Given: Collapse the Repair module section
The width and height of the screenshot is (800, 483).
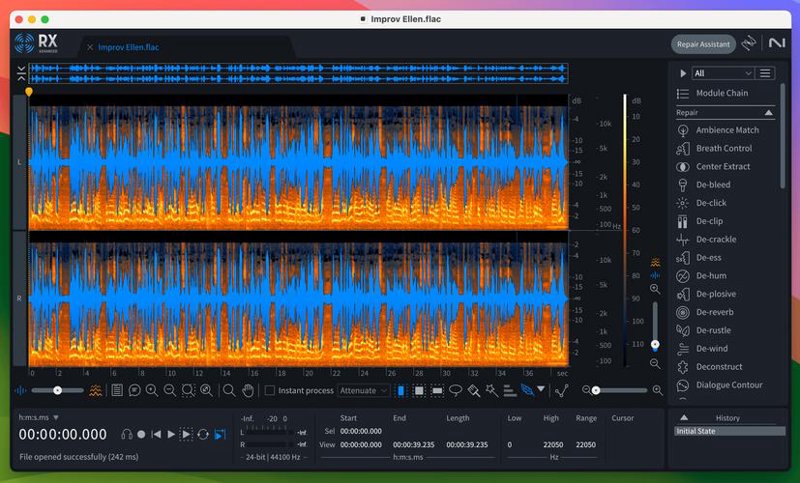Looking at the screenshot, I should (768, 113).
